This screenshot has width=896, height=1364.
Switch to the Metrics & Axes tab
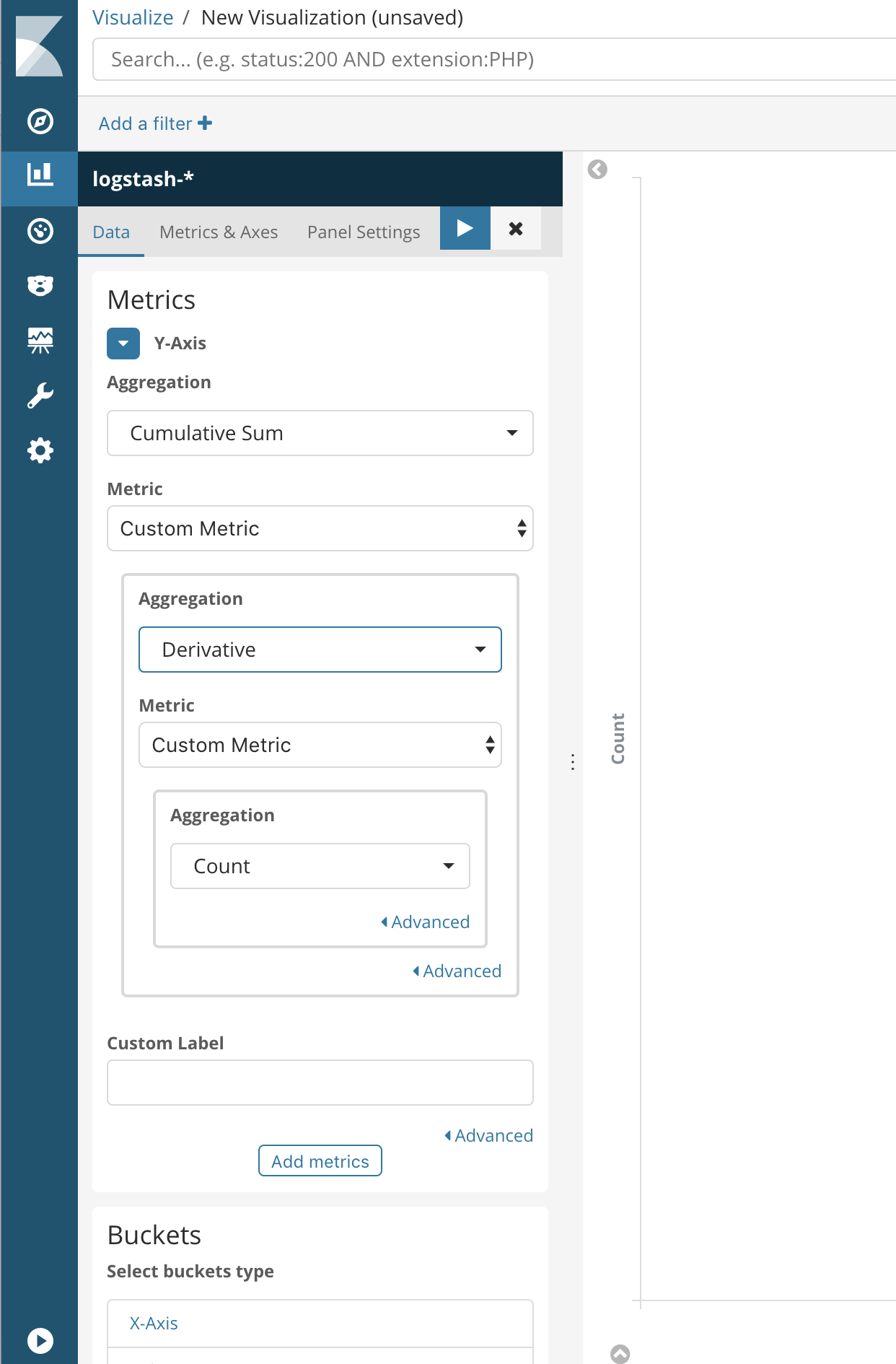coord(219,232)
